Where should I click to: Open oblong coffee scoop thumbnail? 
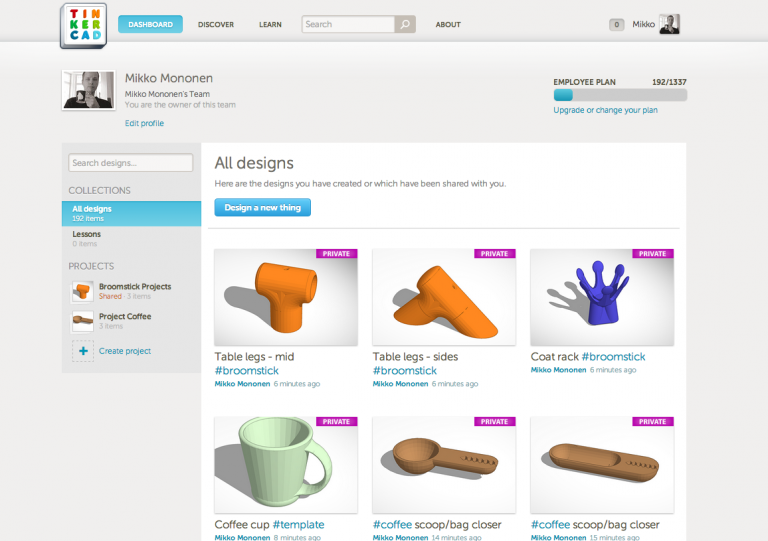[x=602, y=465]
